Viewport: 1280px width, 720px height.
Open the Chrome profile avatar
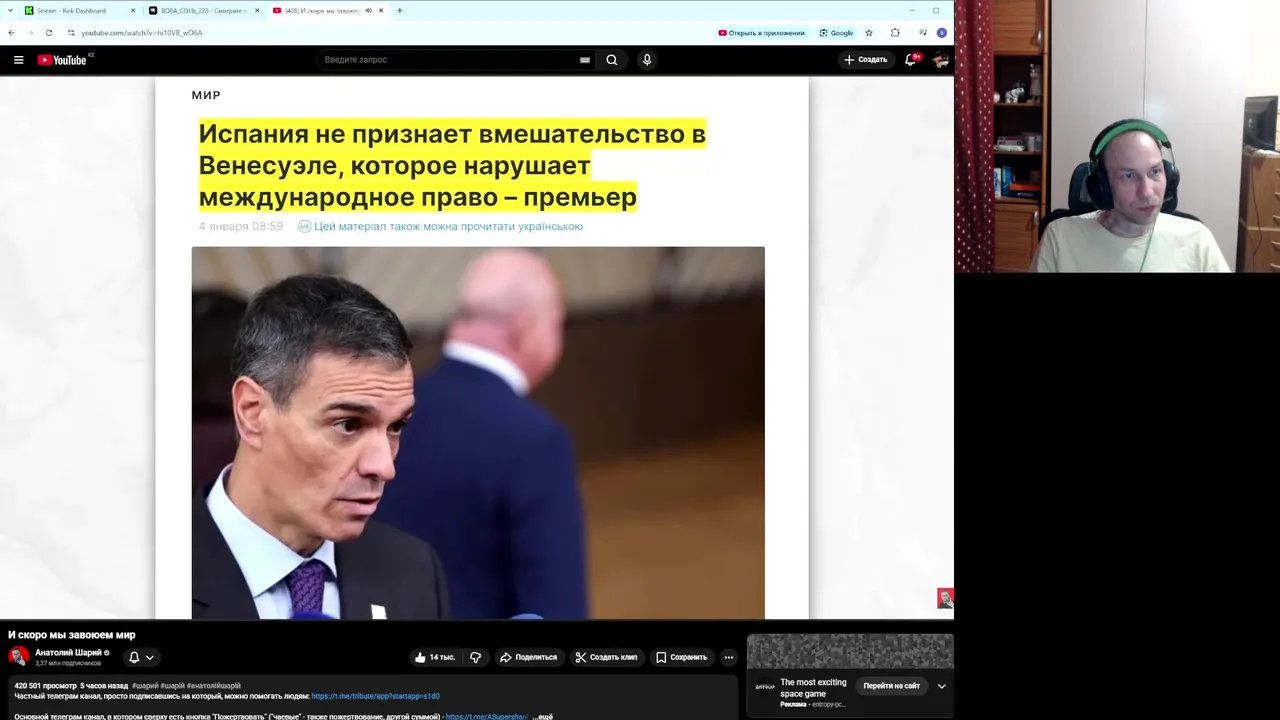pos(941,33)
